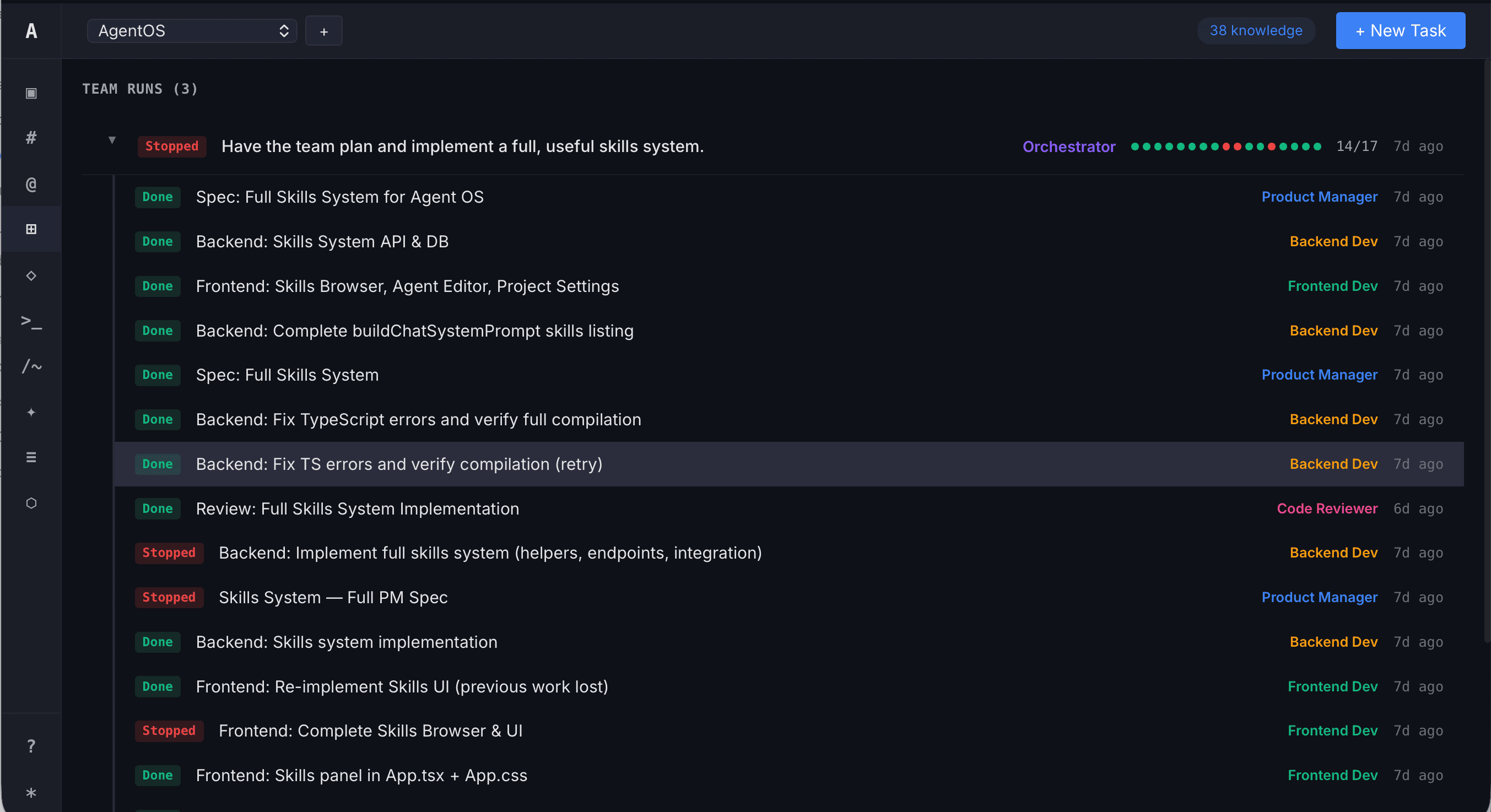The width and height of the screenshot is (1491, 812).
Task: Collapse the stopped skills system team run
Action: [112, 140]
